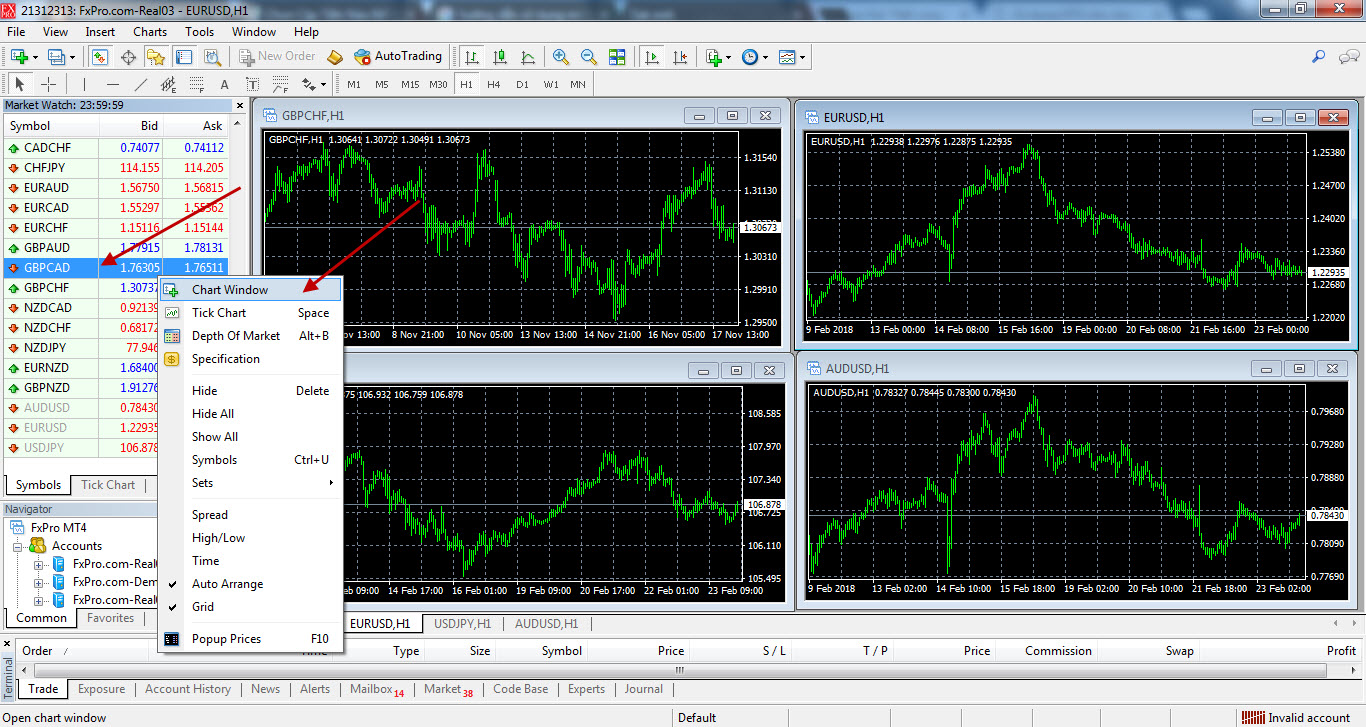This screenshot has width=1366, height=727.
Task: Click the Specification icon in the context menu
Action: point(172,359)
